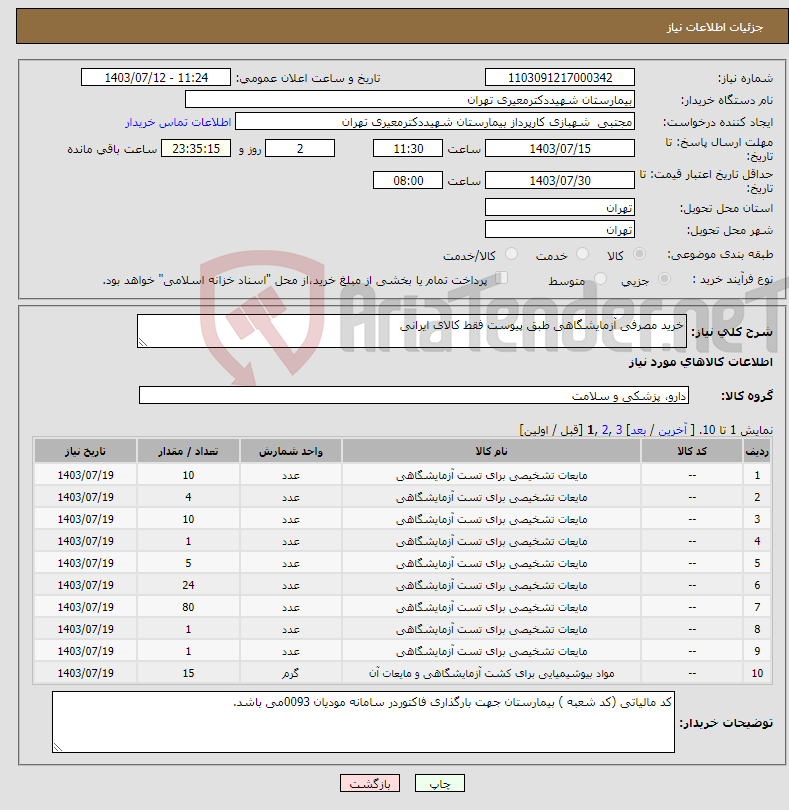Click the استان محل تحویل field
Image resolution: width=789 pixels, height=810 pixels.
[560, 208]
